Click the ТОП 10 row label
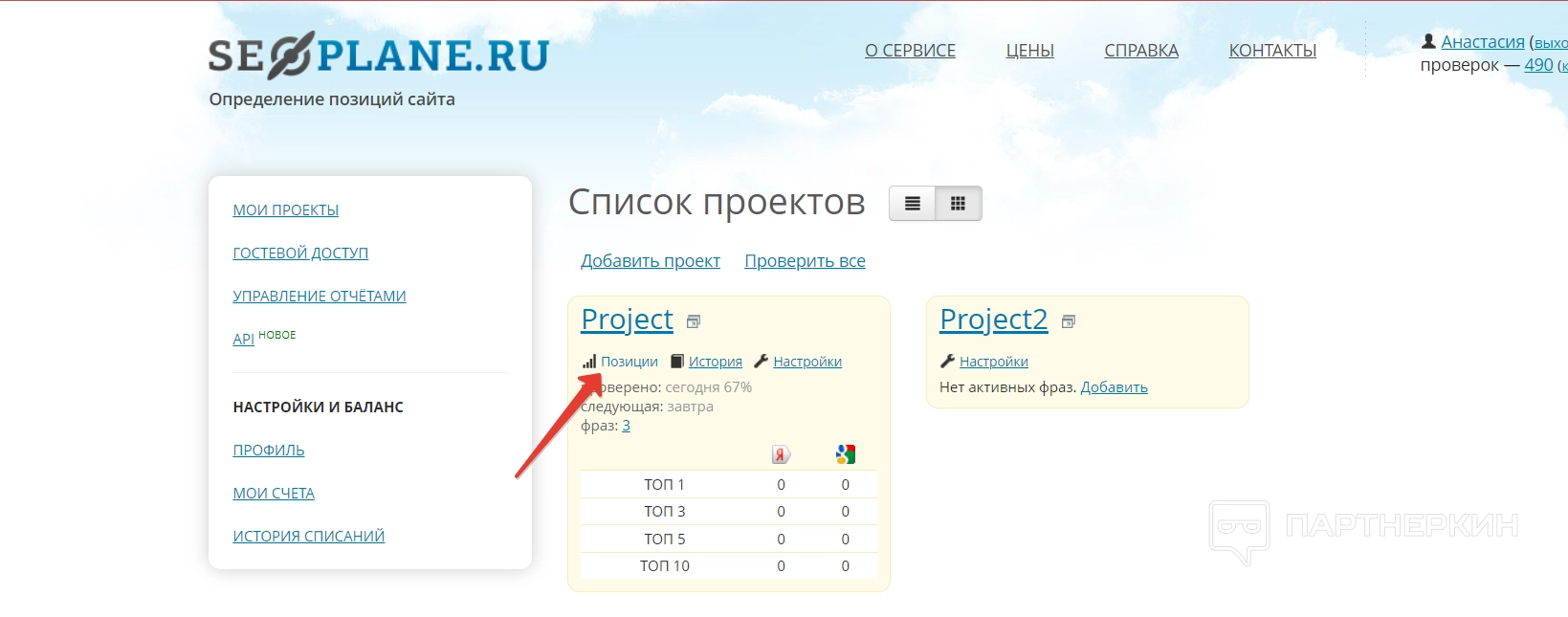 [x=665, y=566]
